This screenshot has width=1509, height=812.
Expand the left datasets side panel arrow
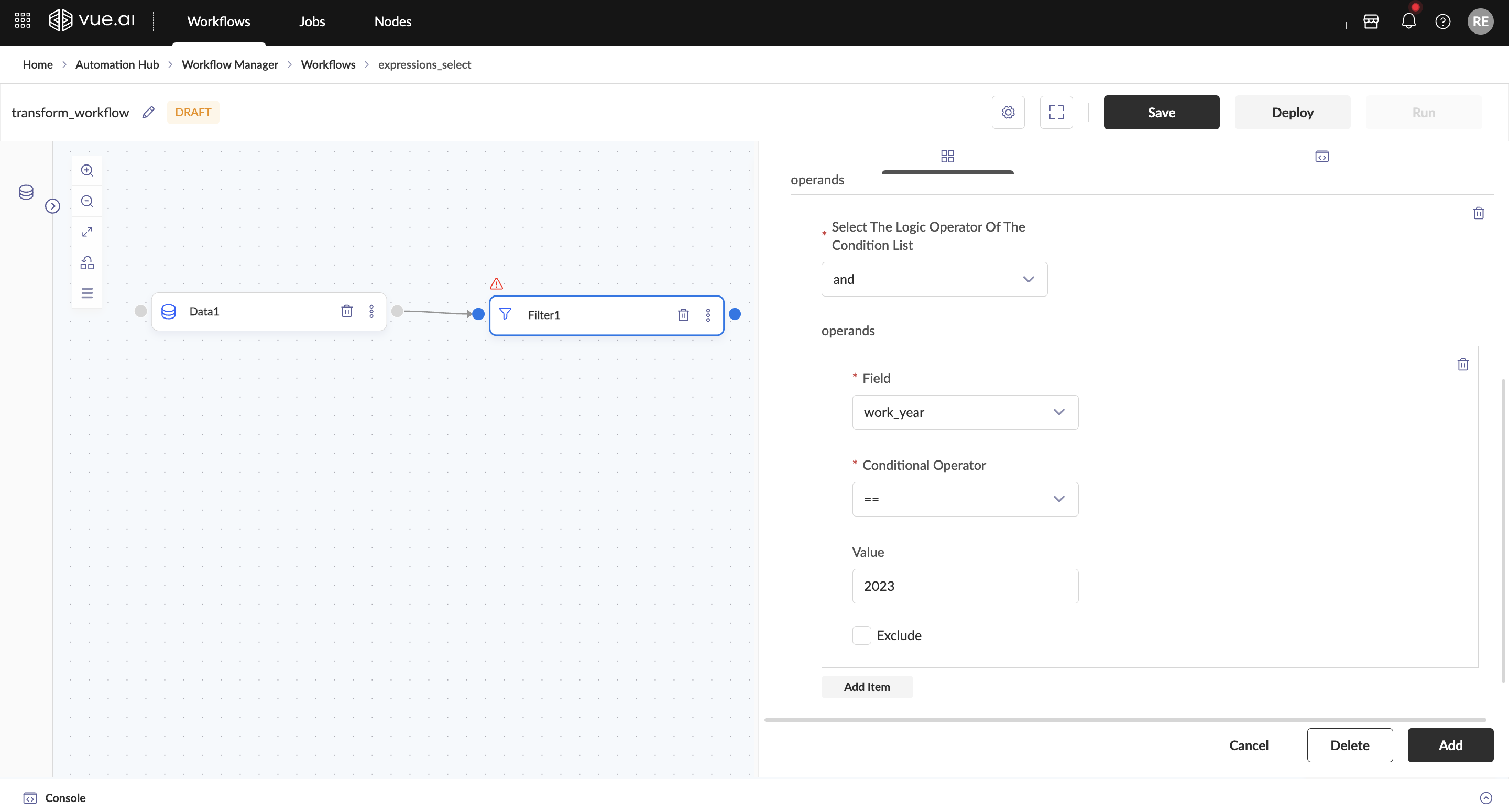tap(53, 206)
